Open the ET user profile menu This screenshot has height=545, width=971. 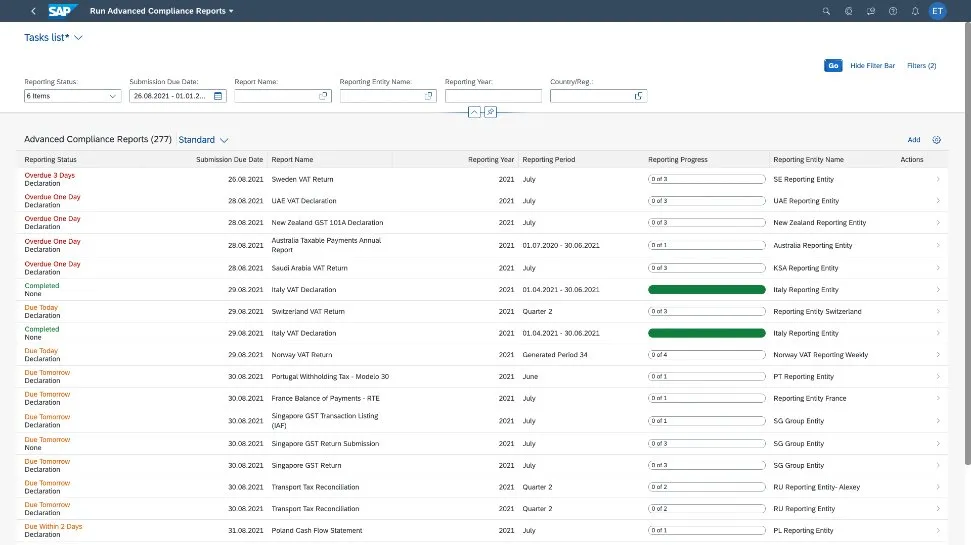pyautogui.click(x=937, y=11)
